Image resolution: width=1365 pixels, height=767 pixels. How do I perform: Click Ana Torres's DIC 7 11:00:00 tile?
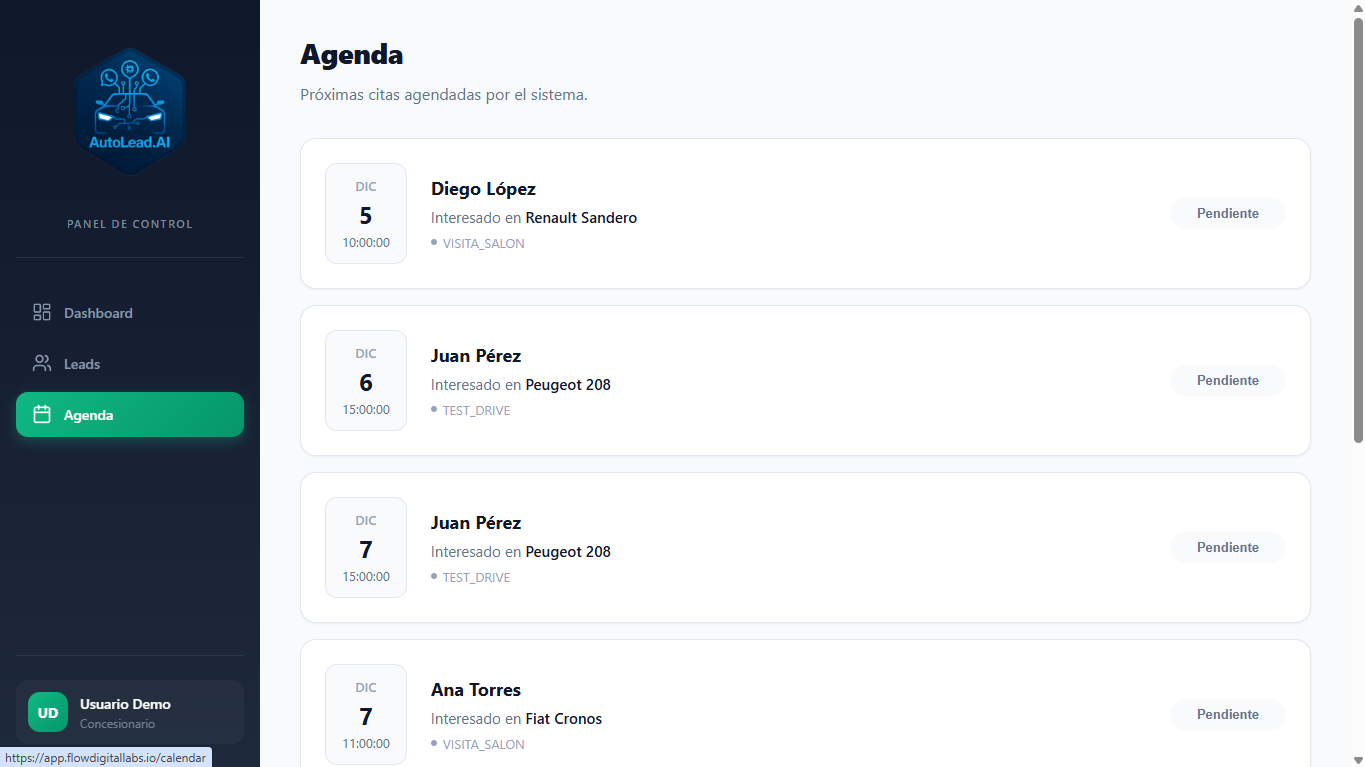coord(366,714)
